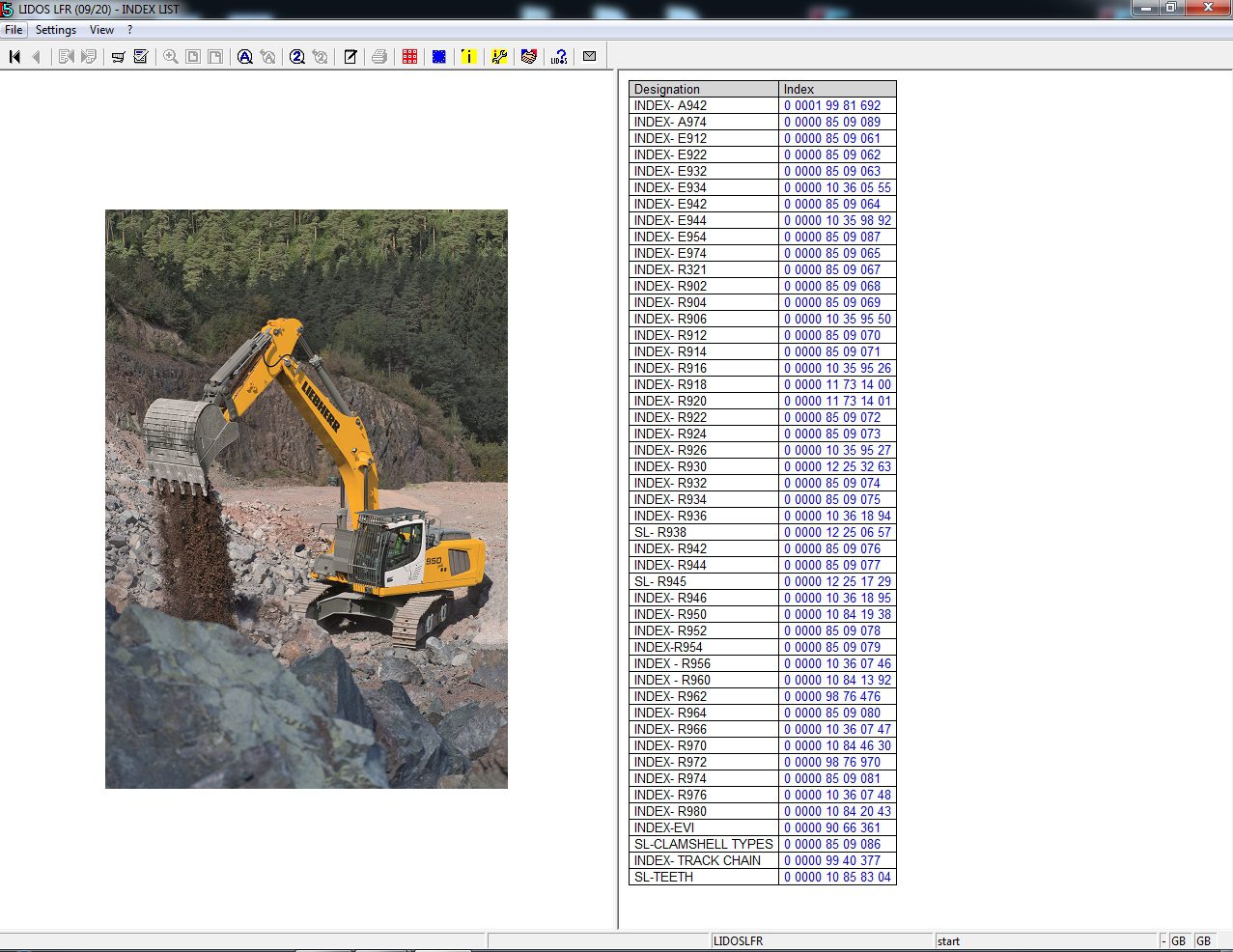Click the handshake icon
The width and height of the screenshot is (1233, 952).
(529, 57)
